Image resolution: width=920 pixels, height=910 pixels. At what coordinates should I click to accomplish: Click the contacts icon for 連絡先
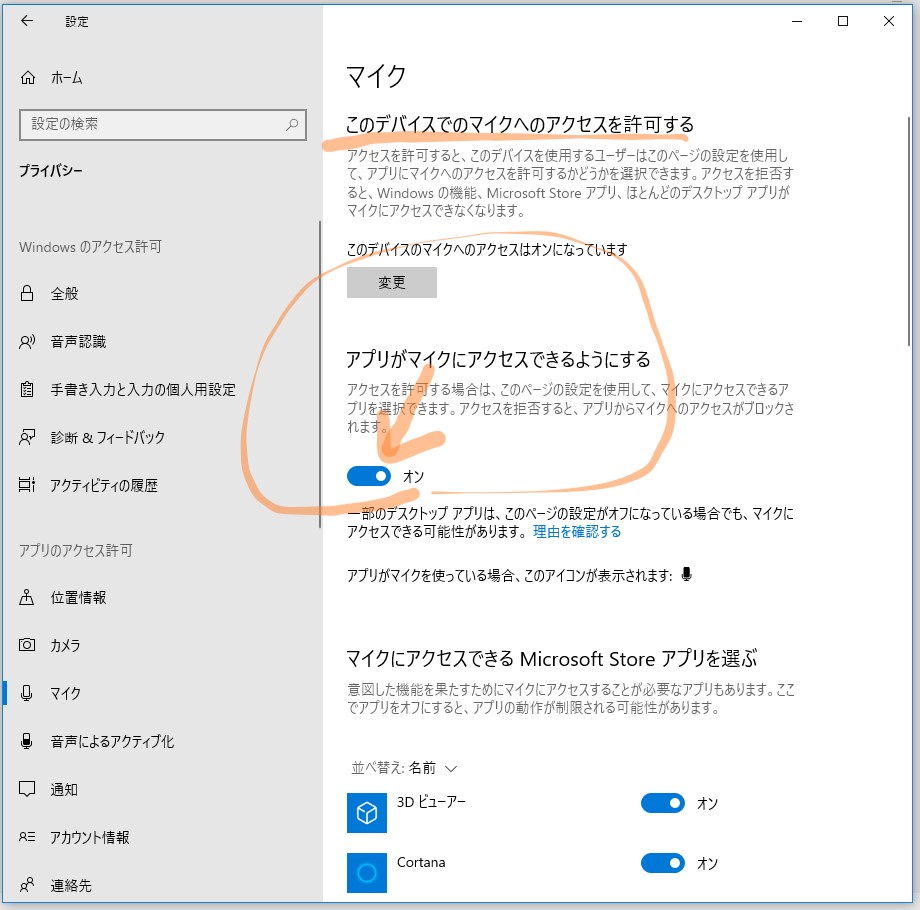point(27,885)
